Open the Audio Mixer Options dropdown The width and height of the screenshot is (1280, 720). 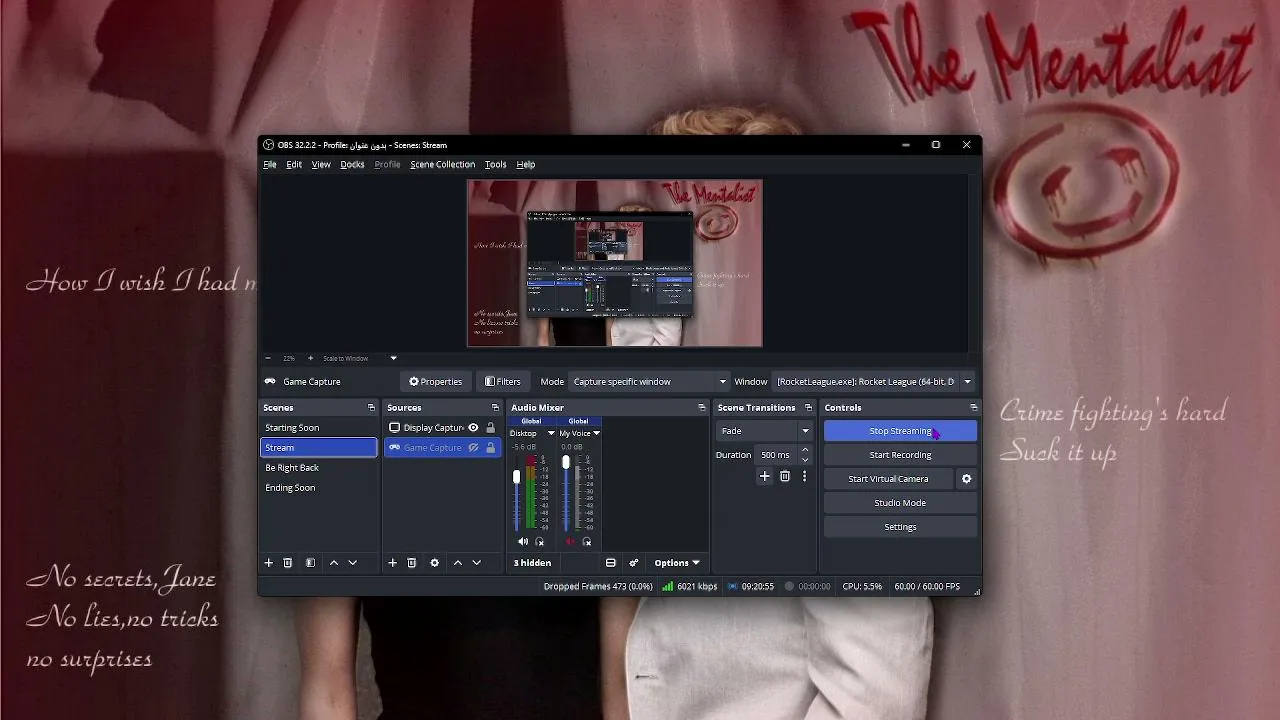pos(677,563)
